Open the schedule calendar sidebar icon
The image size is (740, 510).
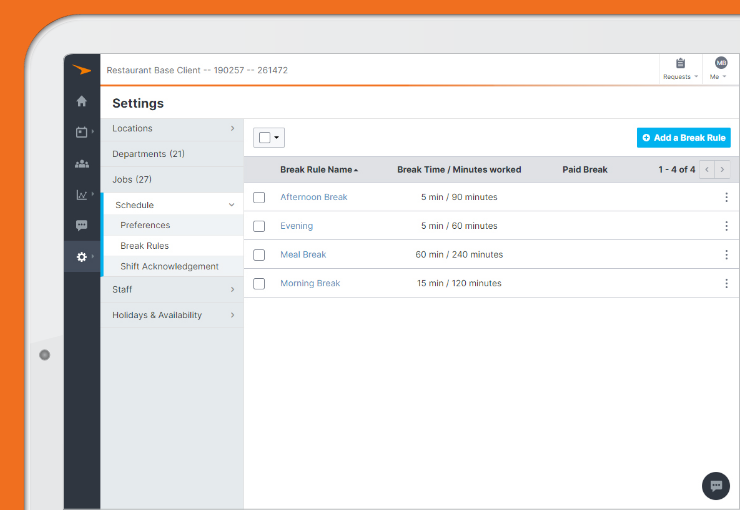pos(82,132)
